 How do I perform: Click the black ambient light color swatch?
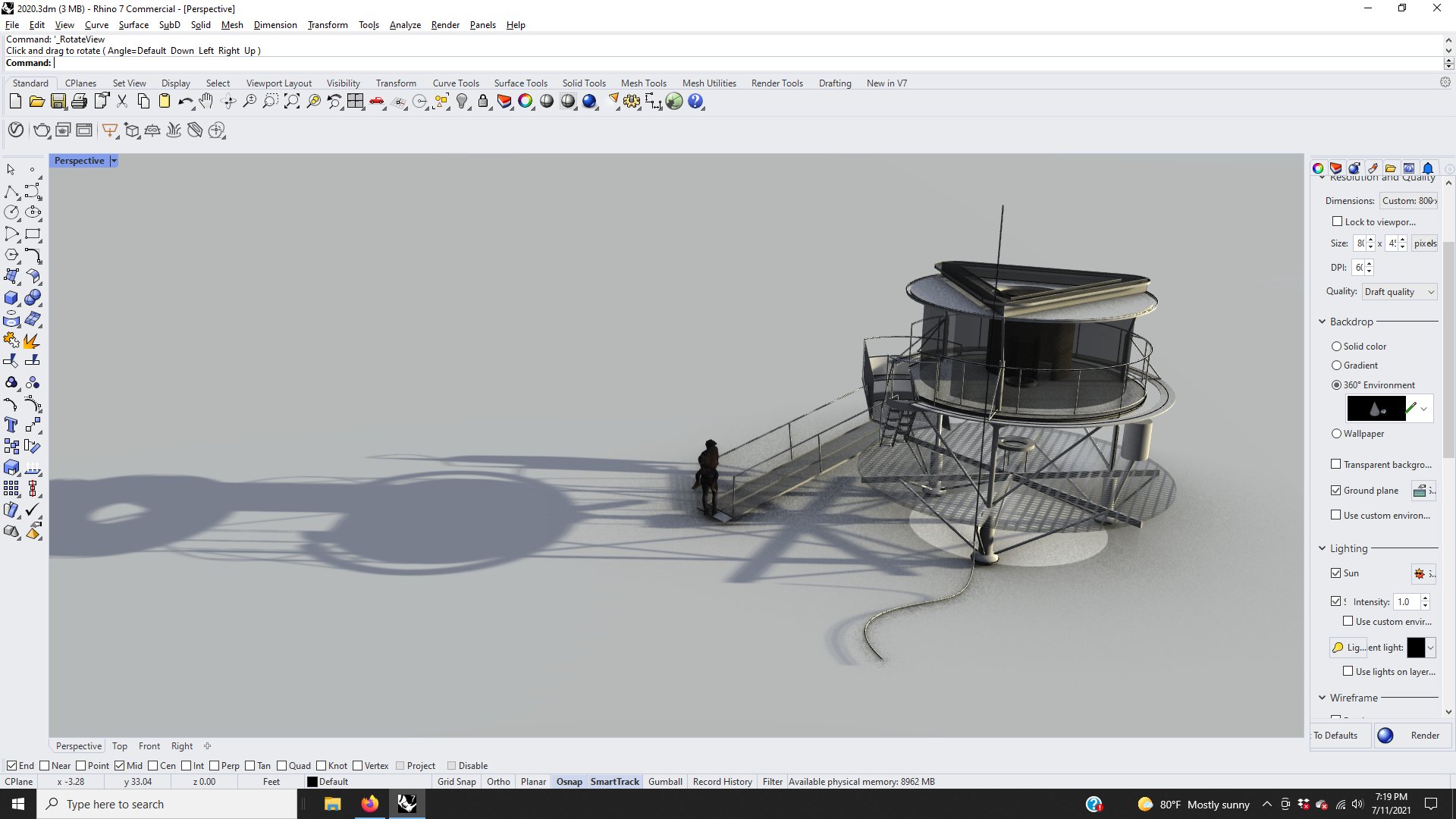pos(1416,648)
